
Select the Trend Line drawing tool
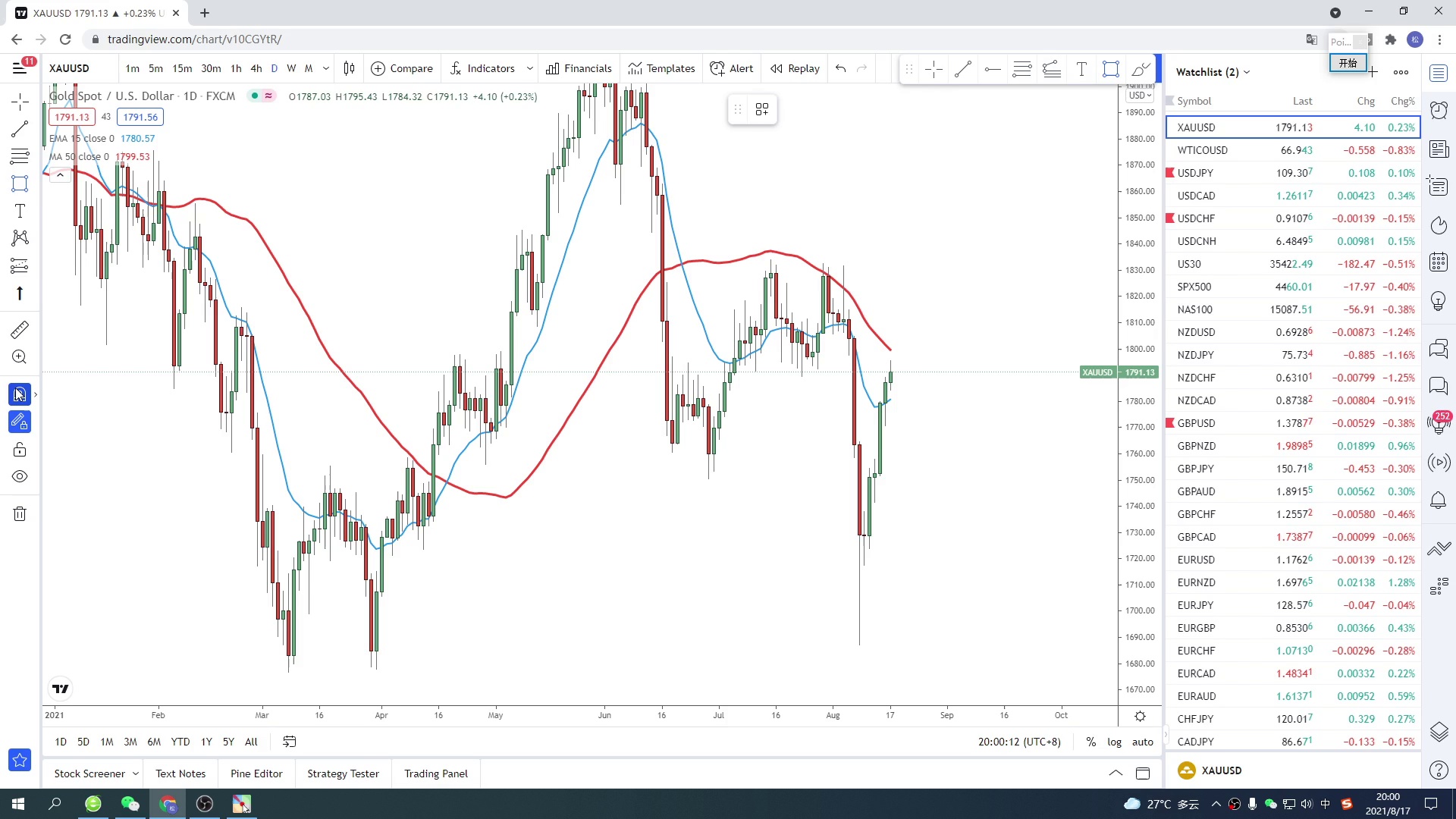(20, 129)
